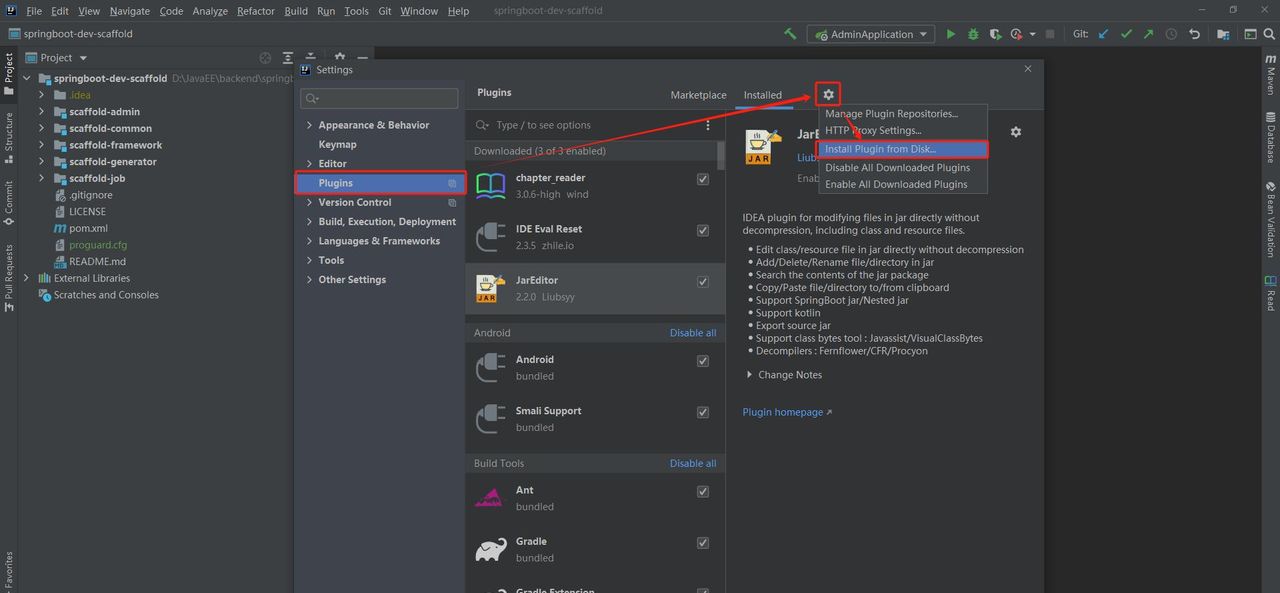Click the Git Commit checkmark icon

point(1126,34)
